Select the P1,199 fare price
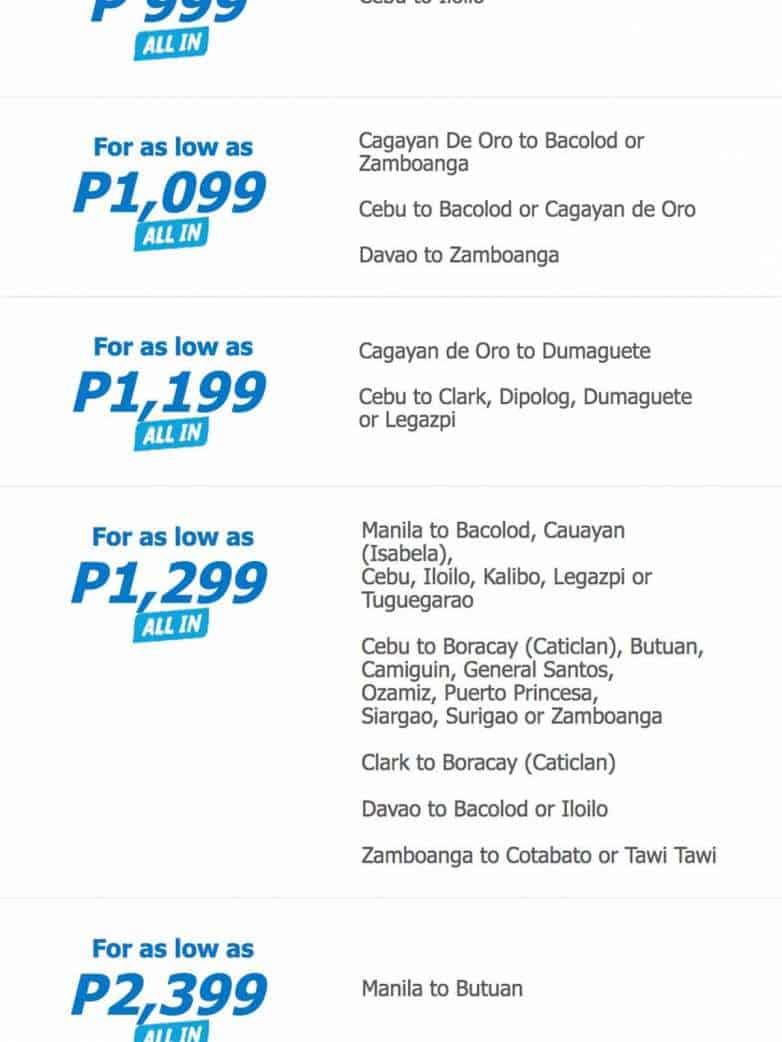The height and width of the screenshot is (1042, 782). [170, 393]
